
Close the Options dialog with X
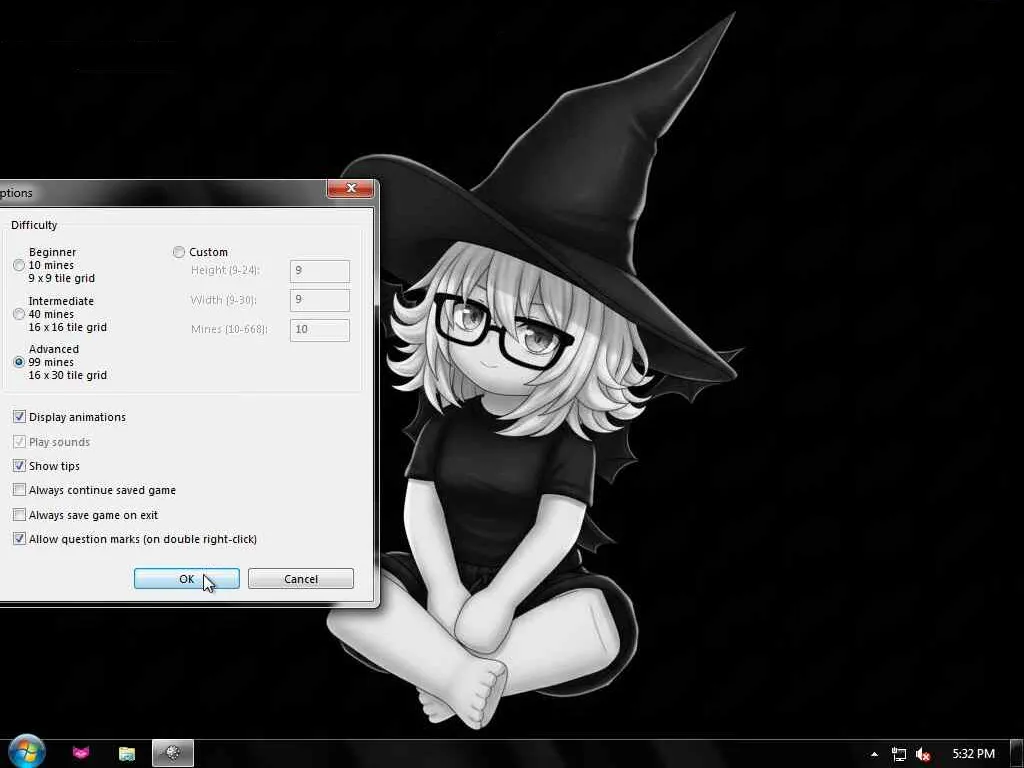pos(351,188)
